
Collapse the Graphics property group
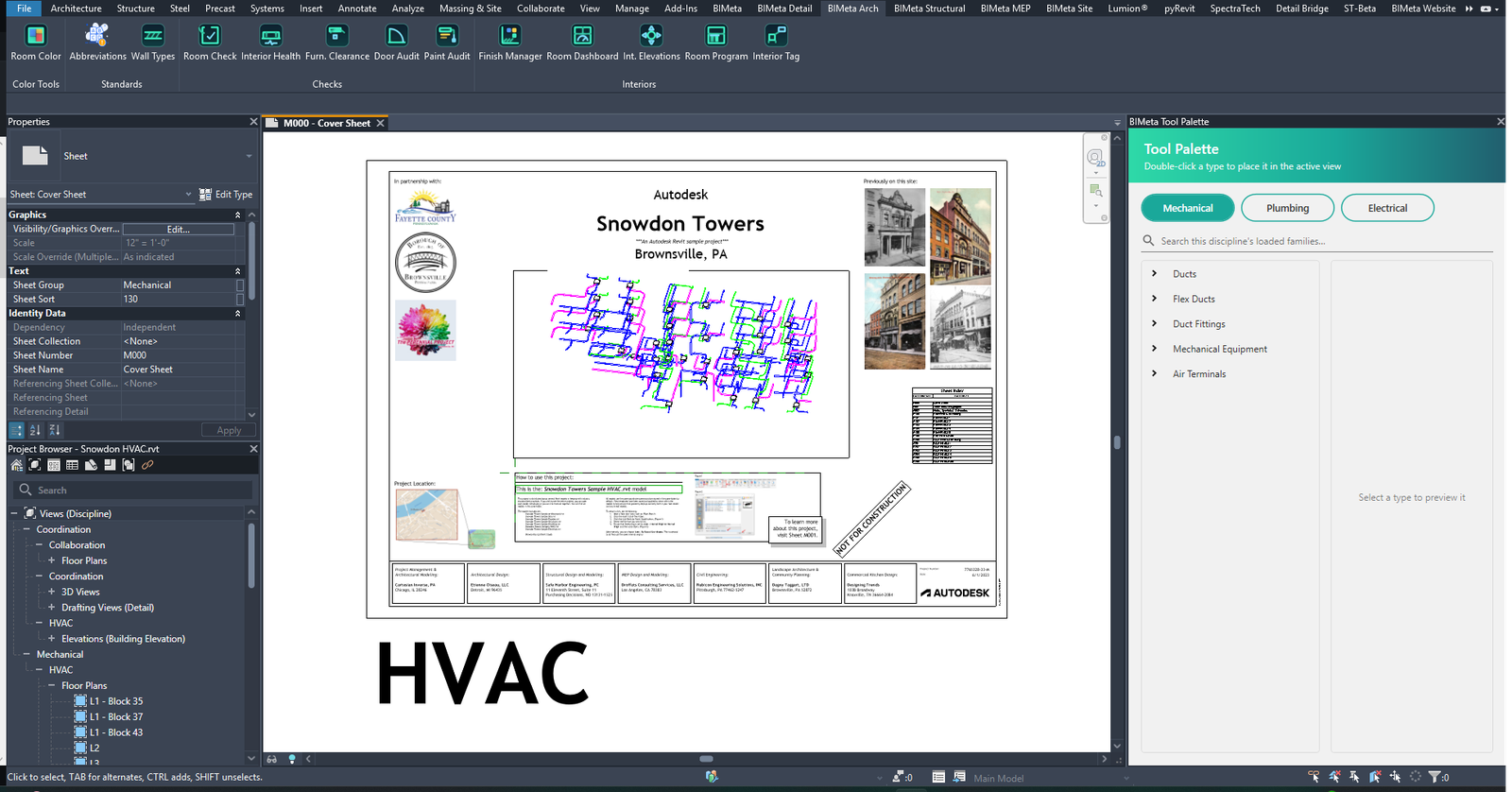pos(237,215)
